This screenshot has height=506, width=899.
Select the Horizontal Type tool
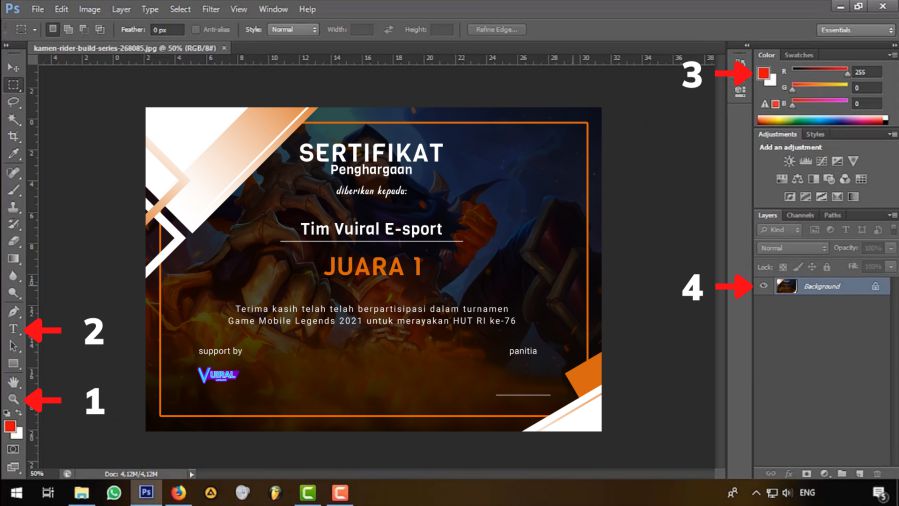(13, 329)
